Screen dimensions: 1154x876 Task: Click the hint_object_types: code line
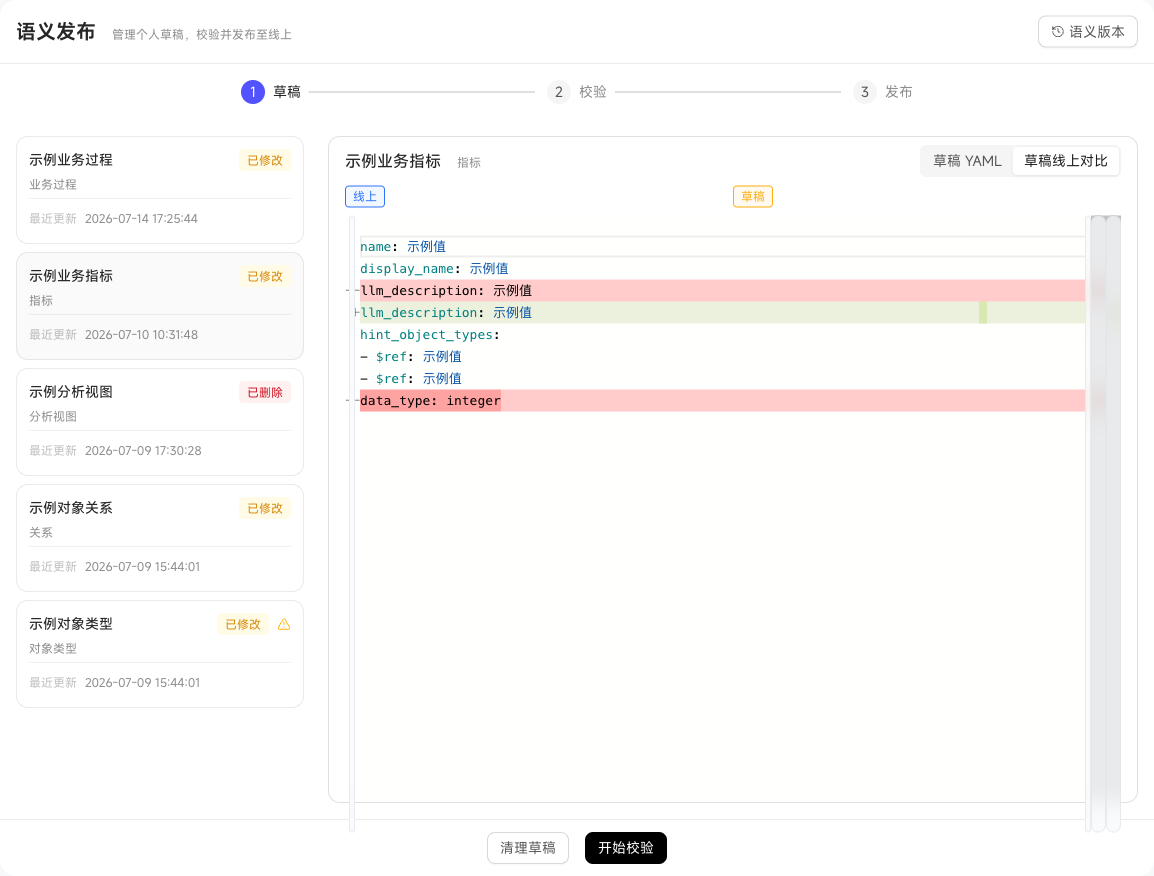[x=723, y=335]
